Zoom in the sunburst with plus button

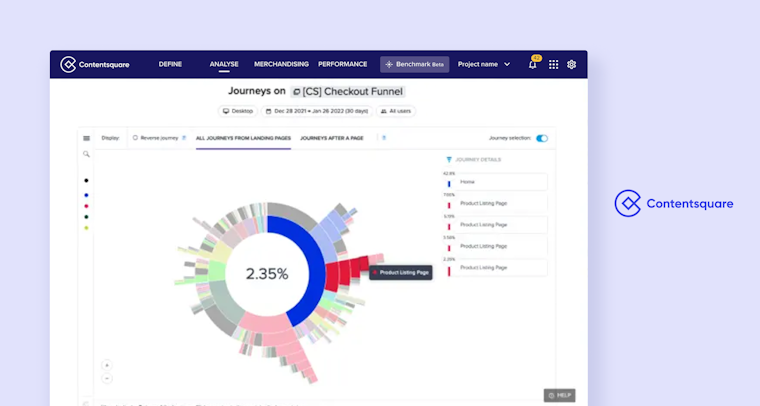(x=107, y=365)
